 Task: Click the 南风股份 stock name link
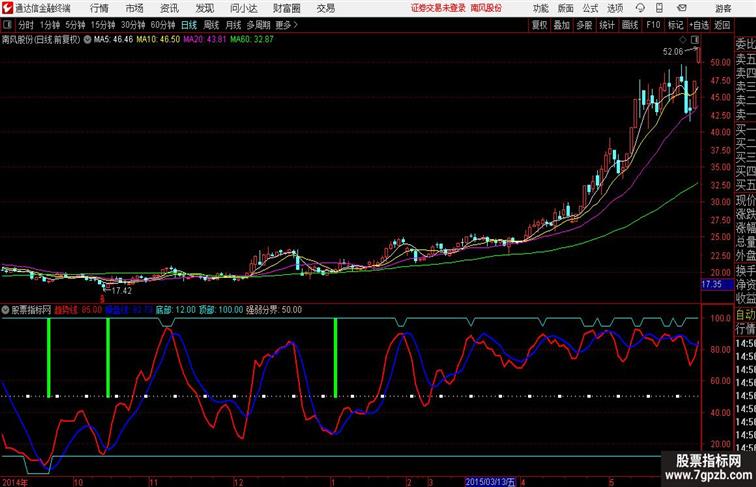pos(486,8)
